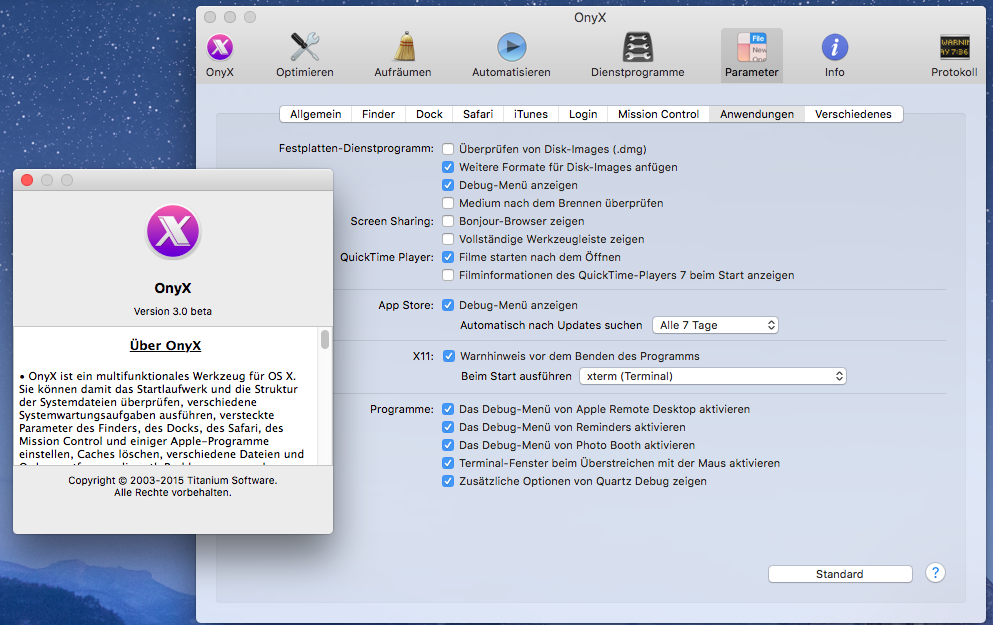Open the xterm (Terminal) dropdown
Image resolution: width=993 pixels, height=625 pixels.
(712, 376)
